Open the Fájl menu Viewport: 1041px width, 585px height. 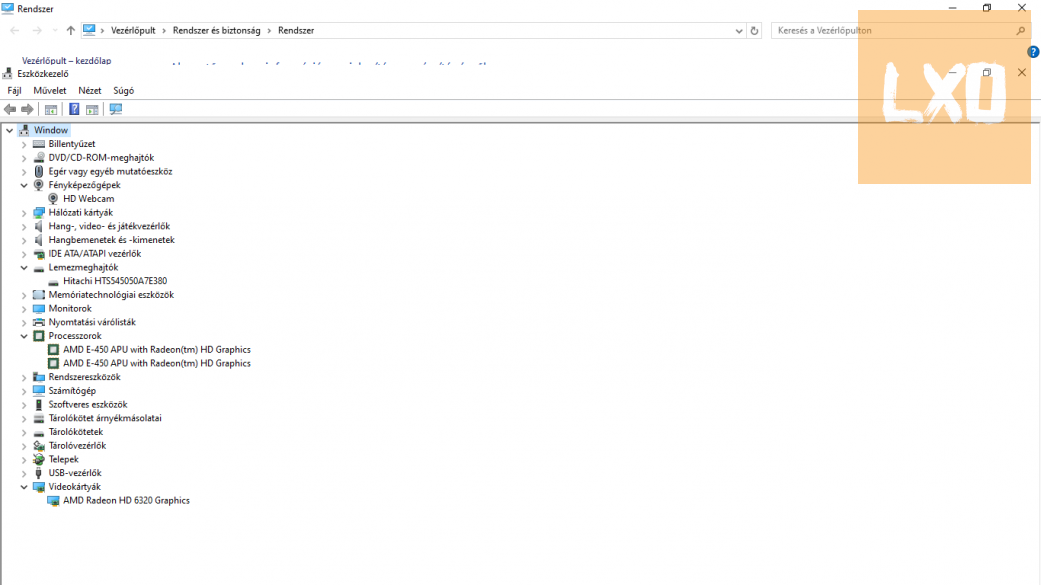coord(14,91)
